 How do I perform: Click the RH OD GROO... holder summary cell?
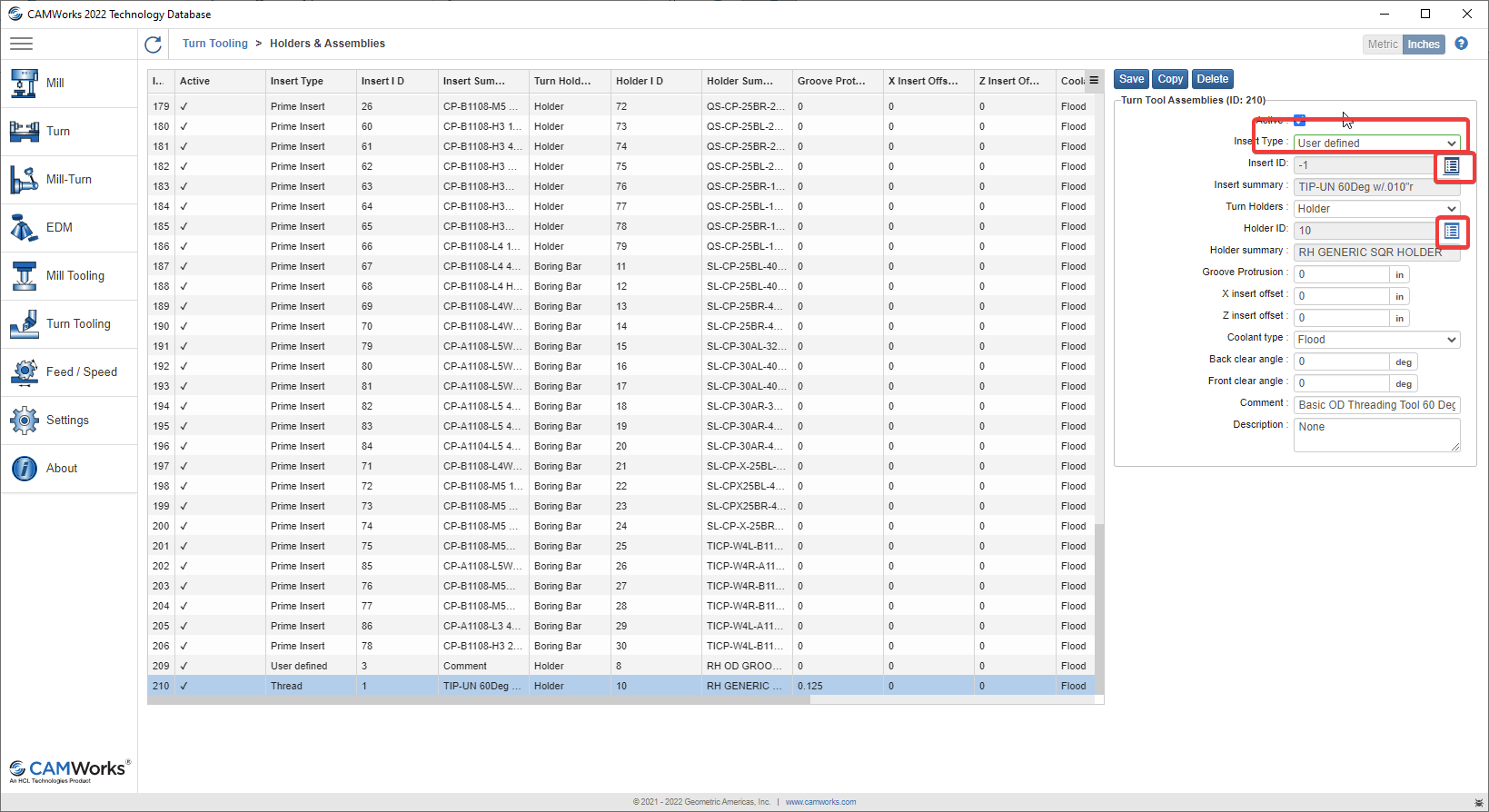(x=747, y=666)
